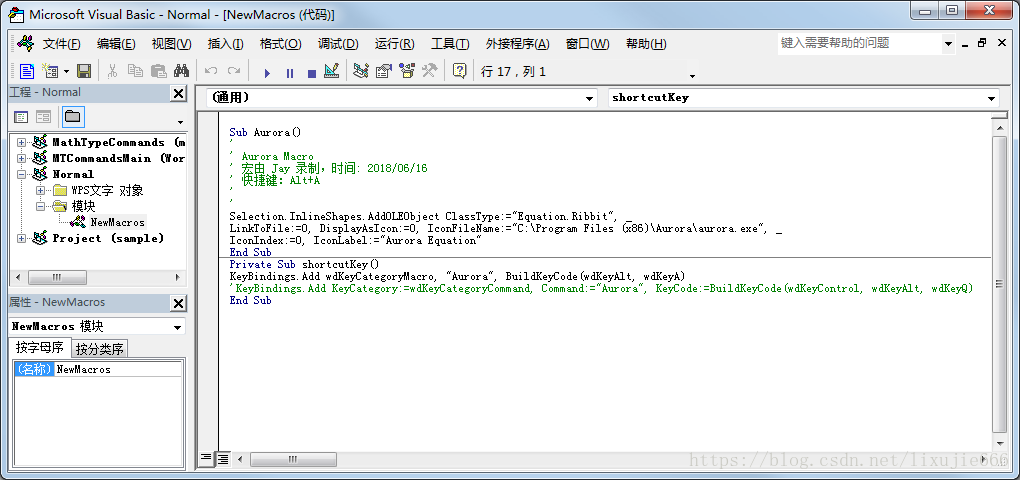
Task: Click project panel toolbar overflow arrow
Action: tap(180, 122)
